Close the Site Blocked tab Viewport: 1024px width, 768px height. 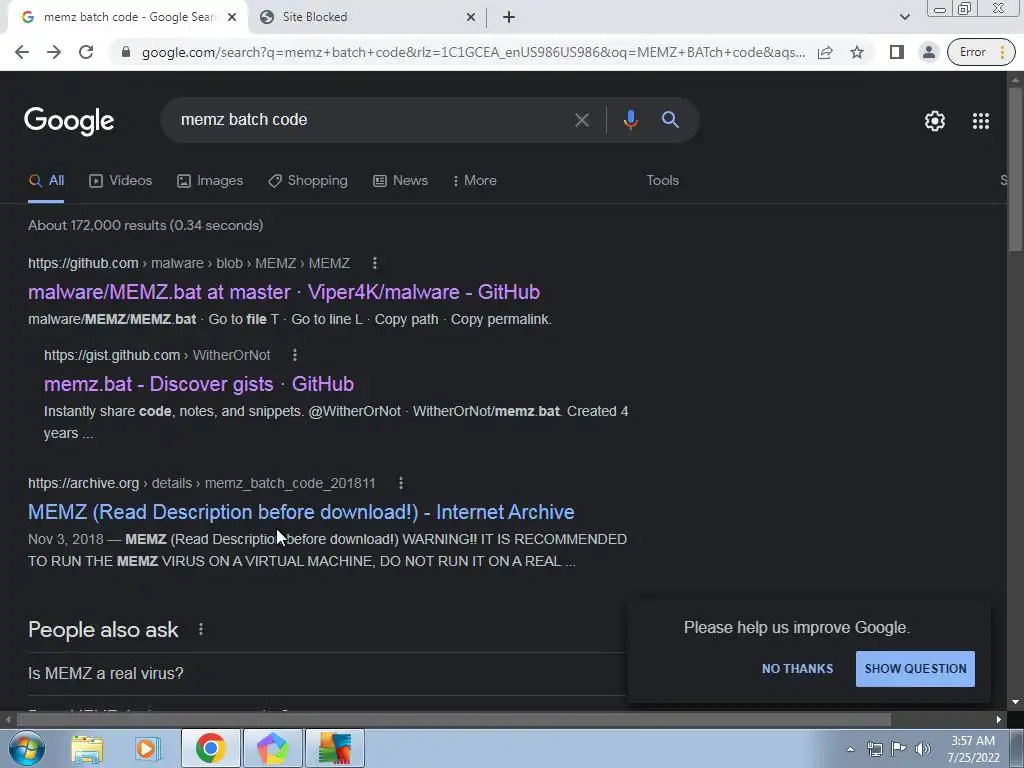[x=471, y=17]
